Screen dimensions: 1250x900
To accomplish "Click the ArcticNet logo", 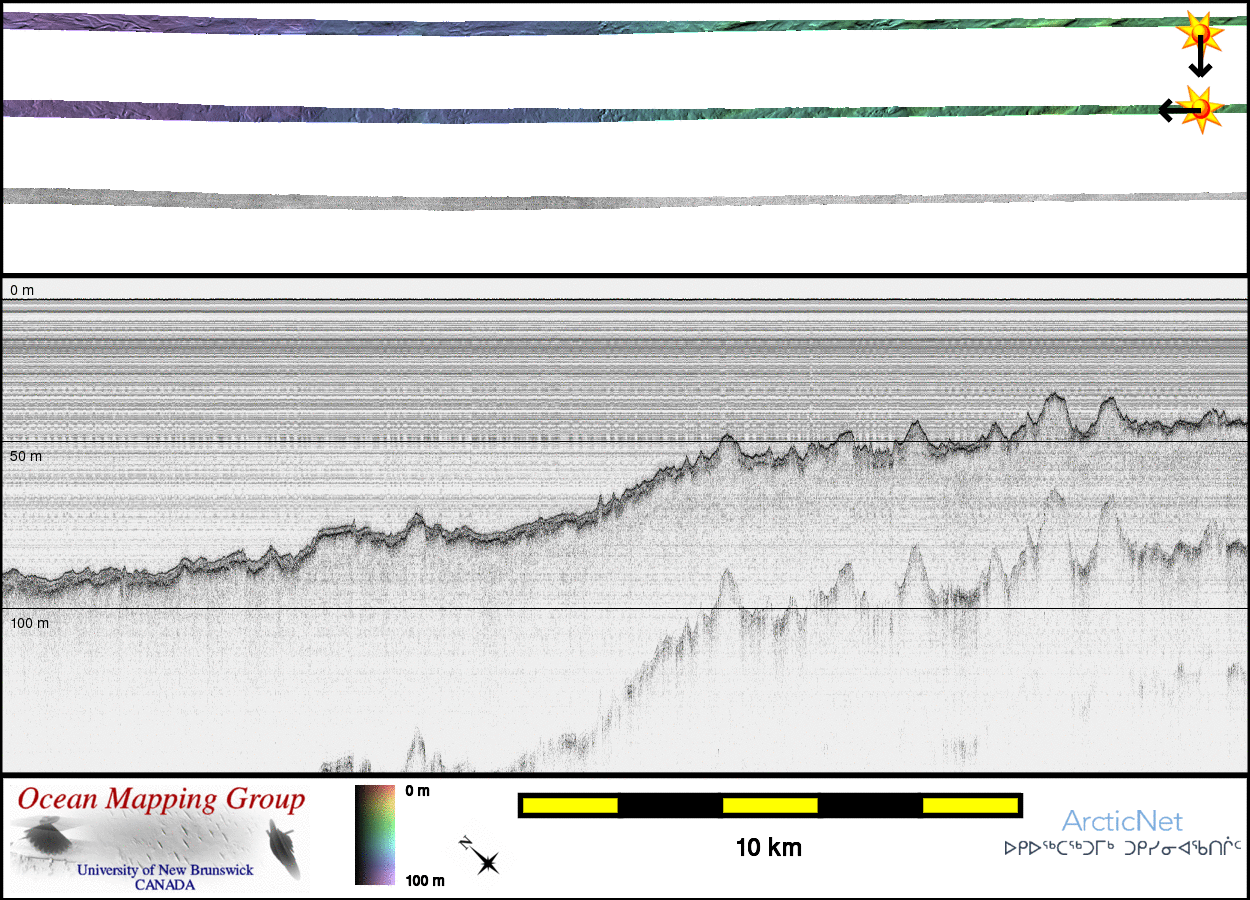I will click(1121, 821).
